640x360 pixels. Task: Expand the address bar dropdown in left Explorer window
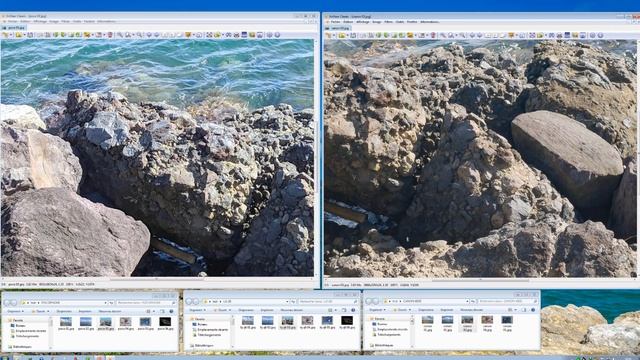pyautogui.click(x=106, y=302)
